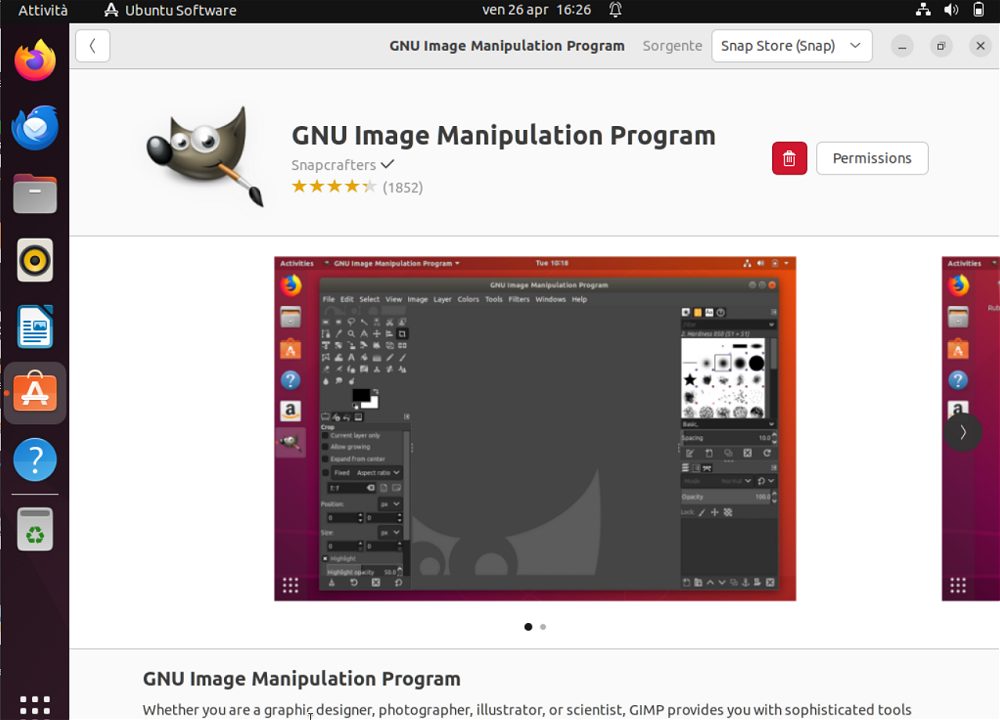Open the Trash from the dock
The image size is (1000, 720).
[x=35, y=529]
